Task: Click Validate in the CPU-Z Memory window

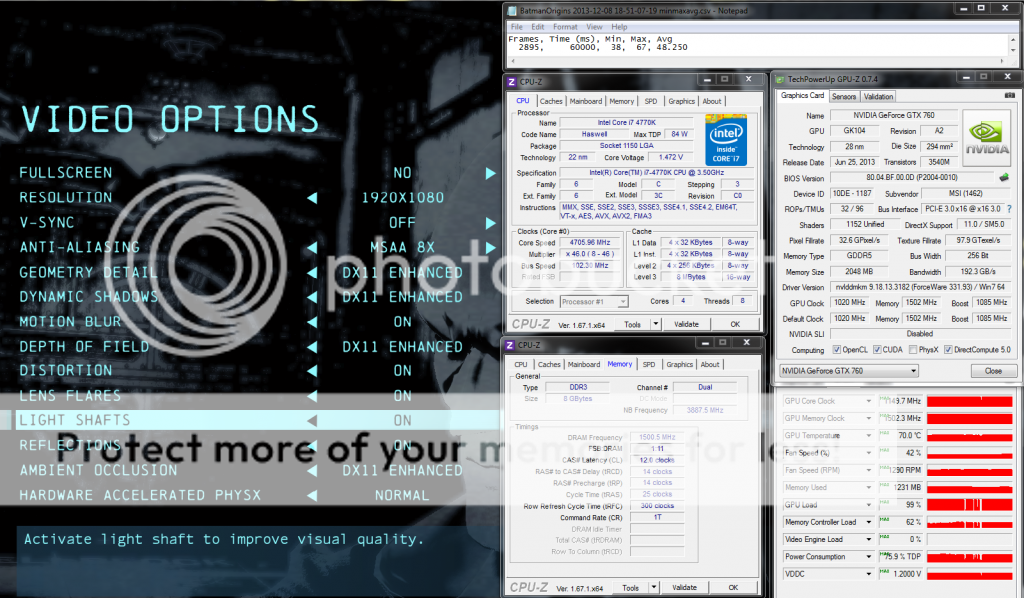Action: (685, 587)
